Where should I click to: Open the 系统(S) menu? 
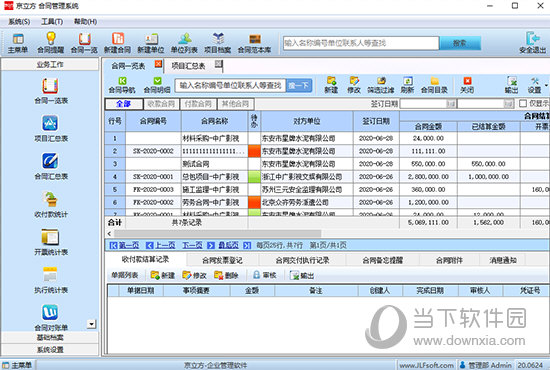click(19, 22)
